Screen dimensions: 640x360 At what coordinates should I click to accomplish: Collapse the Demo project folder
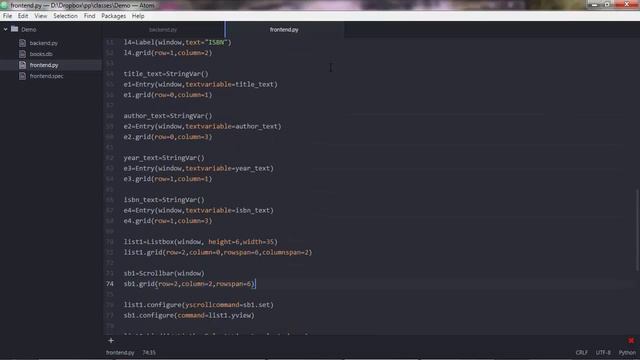5,29
